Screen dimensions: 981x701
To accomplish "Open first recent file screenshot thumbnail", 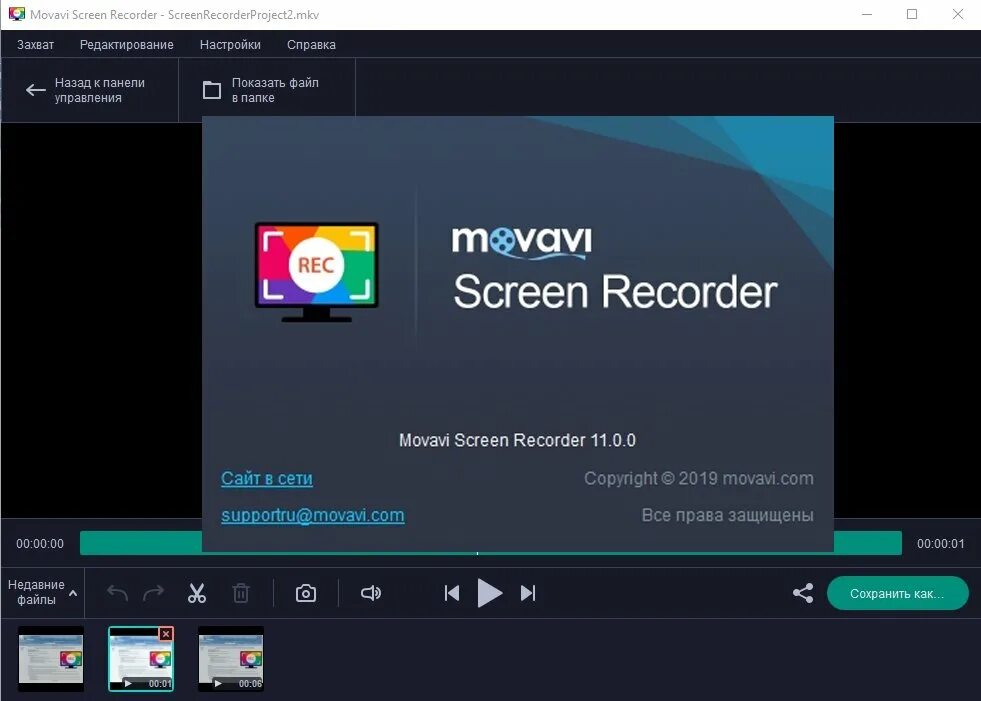I will (x=51, y=658).
